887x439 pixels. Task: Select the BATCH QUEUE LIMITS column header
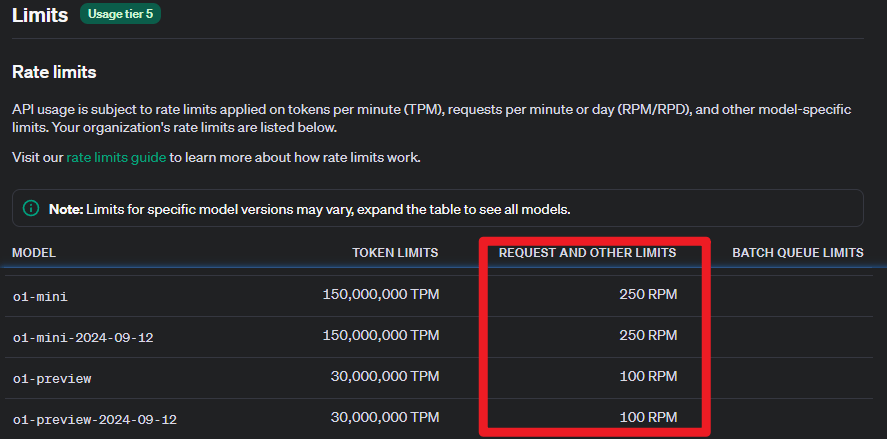[797, 253]
